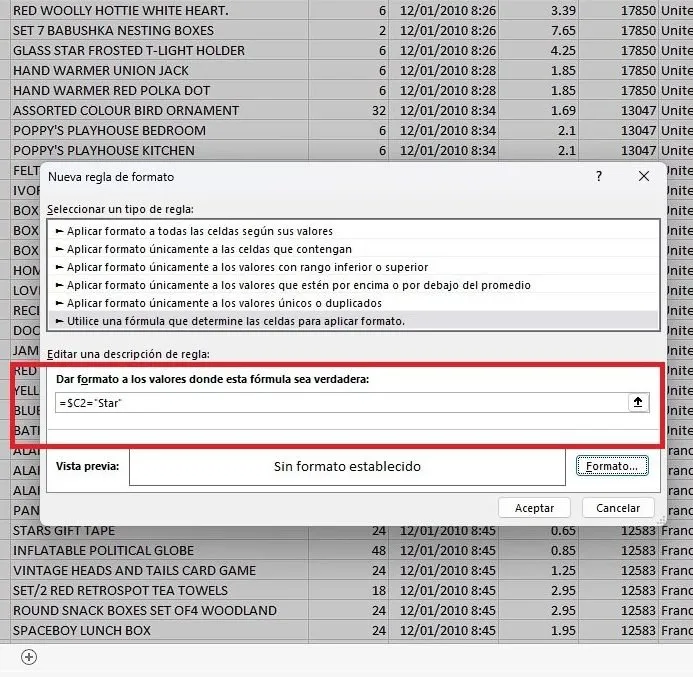Add a new sheet with the plus icon

(29, 657)
